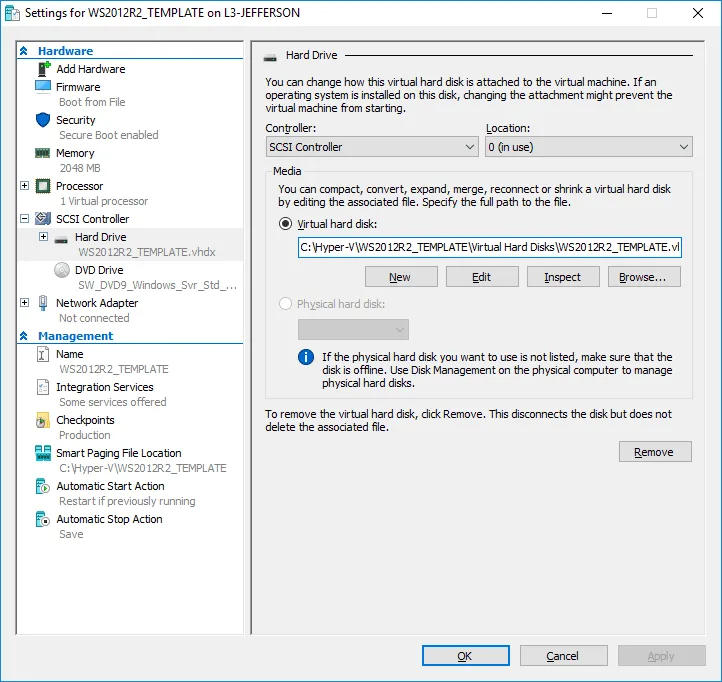Screen dimensions: 722x682
Task: Click OK to confirm settings
Action: coord(466,656)
